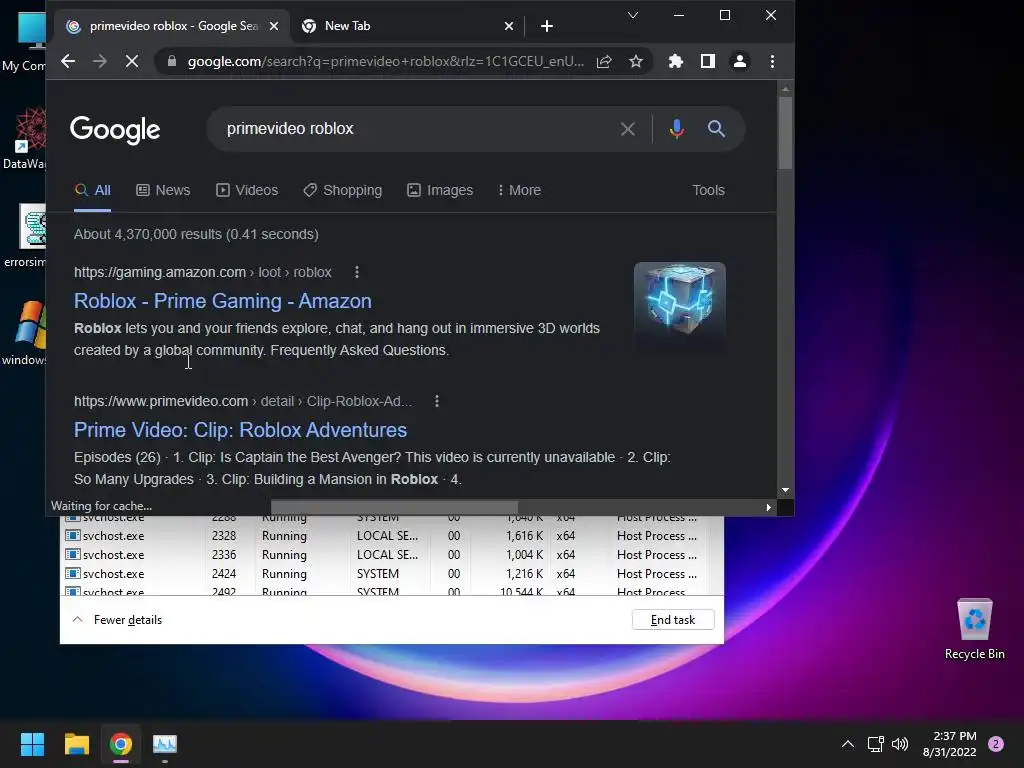The height and width of the screenshot is (768, 1024).
Task: Select the My Computer desktop icon
Action: pyautogui.click(x=25, y=40)
